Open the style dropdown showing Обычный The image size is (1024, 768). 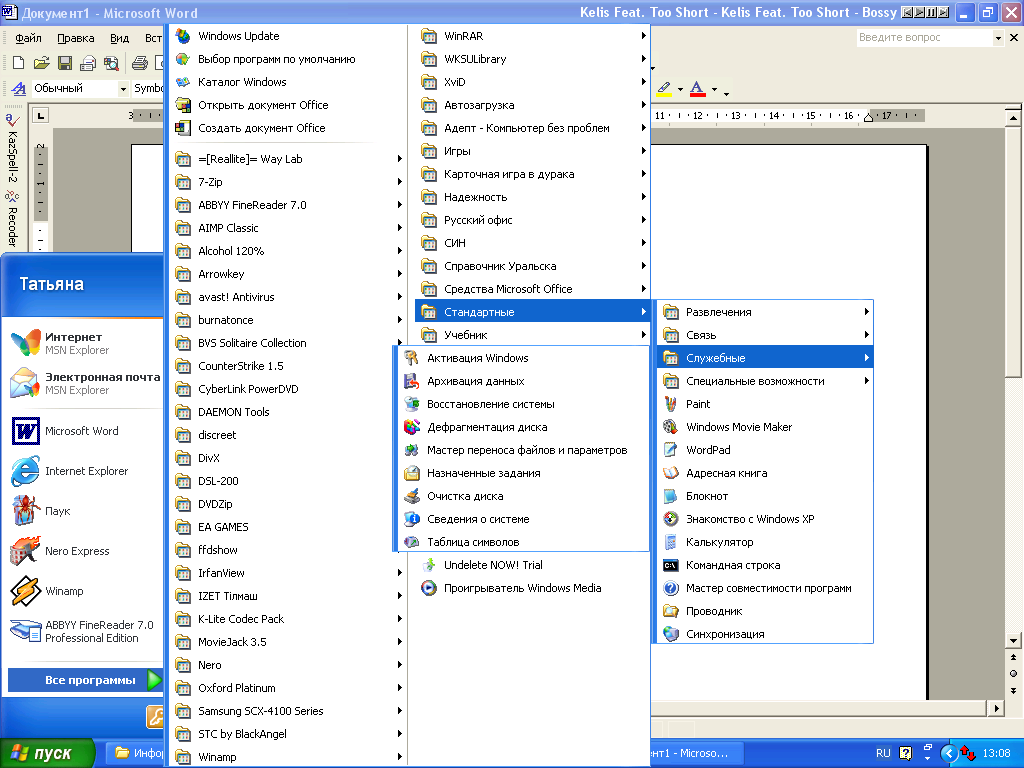click(123, 89)
